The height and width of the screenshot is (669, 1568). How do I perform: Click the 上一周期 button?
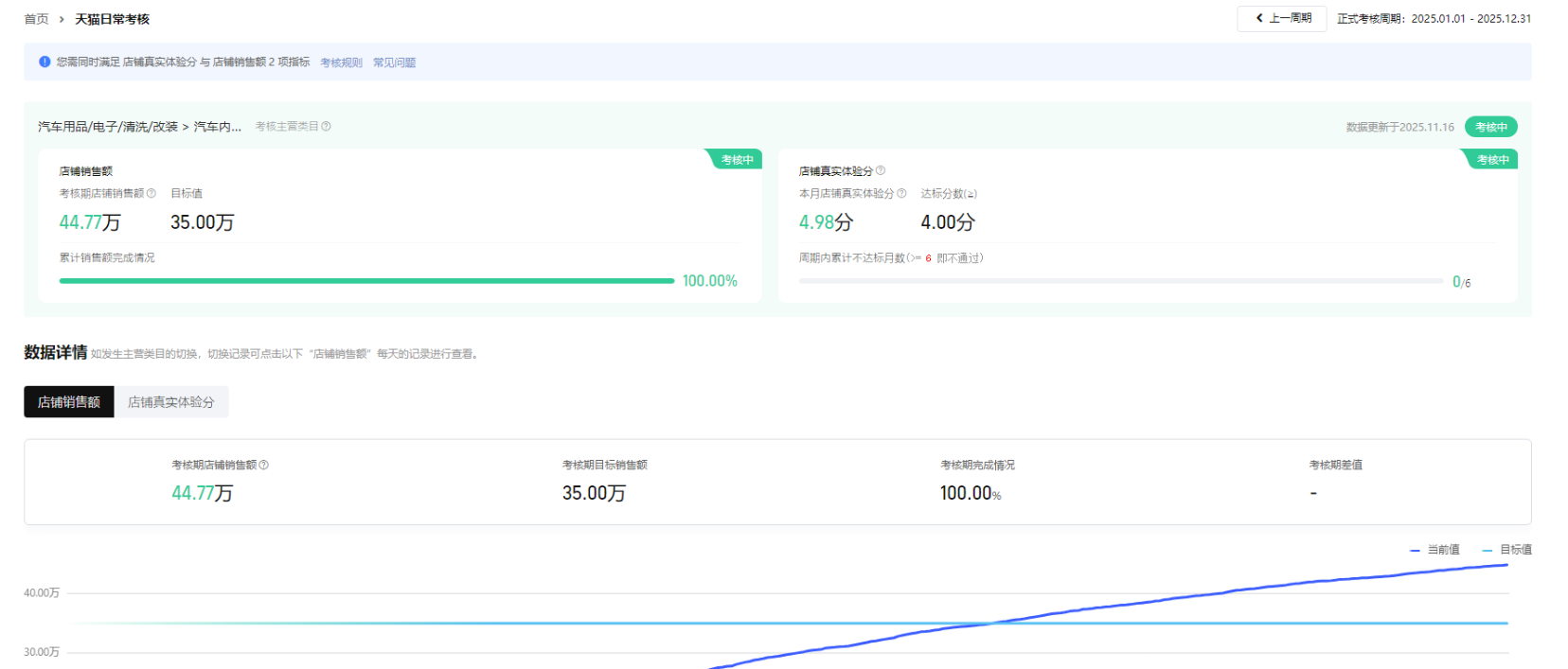[x=1282, y=18]
